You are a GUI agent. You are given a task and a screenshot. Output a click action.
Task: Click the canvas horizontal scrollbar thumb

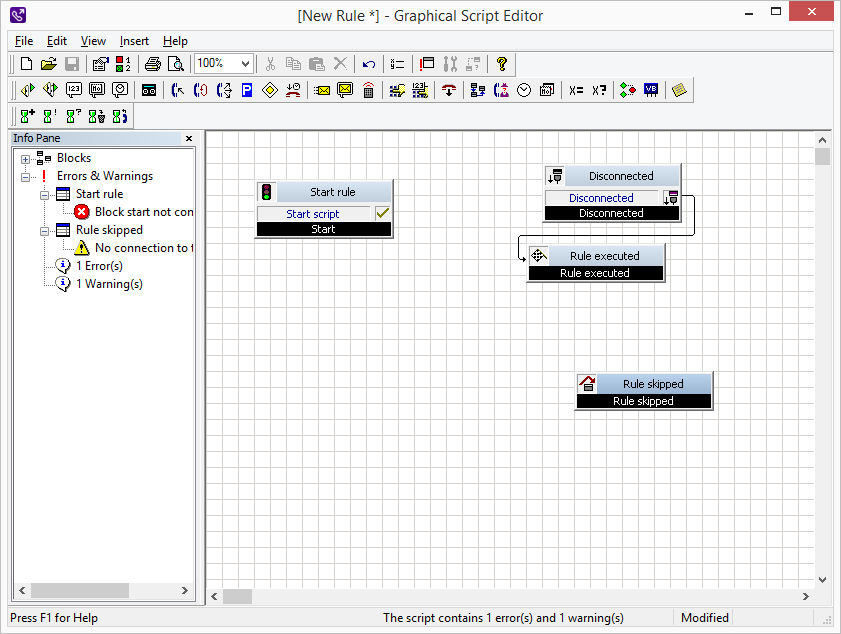coord(237,596)
